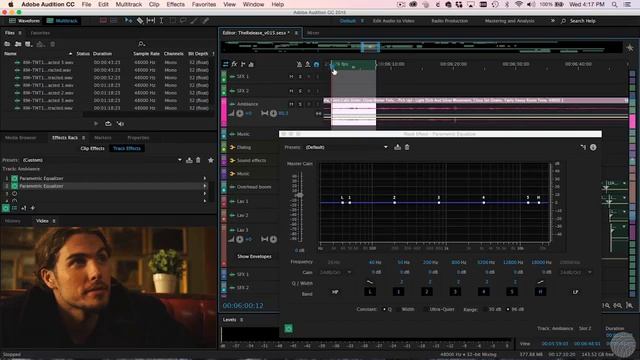The width and height of the screenshot is (640, 360).
Task: Click New File icon in Files panel
Action: click(29, 44)
